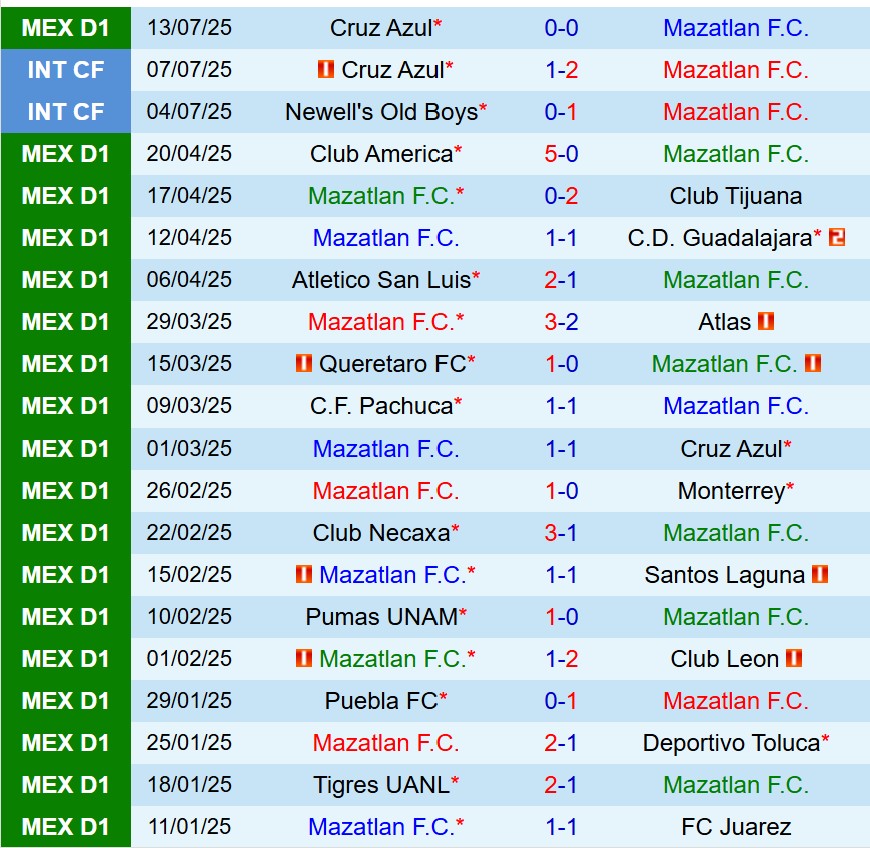Open Newell's Old Boys team name

pos(381,112)
